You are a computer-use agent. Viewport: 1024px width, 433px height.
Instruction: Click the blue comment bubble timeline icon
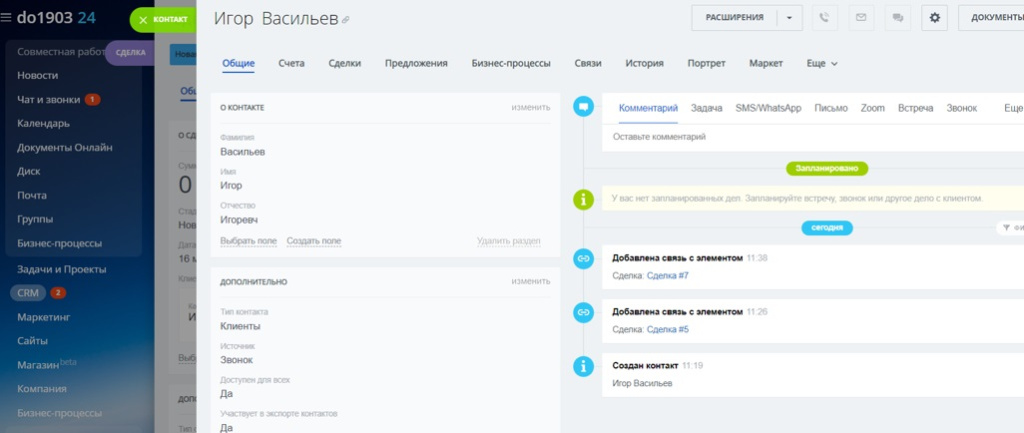(583, 106)
